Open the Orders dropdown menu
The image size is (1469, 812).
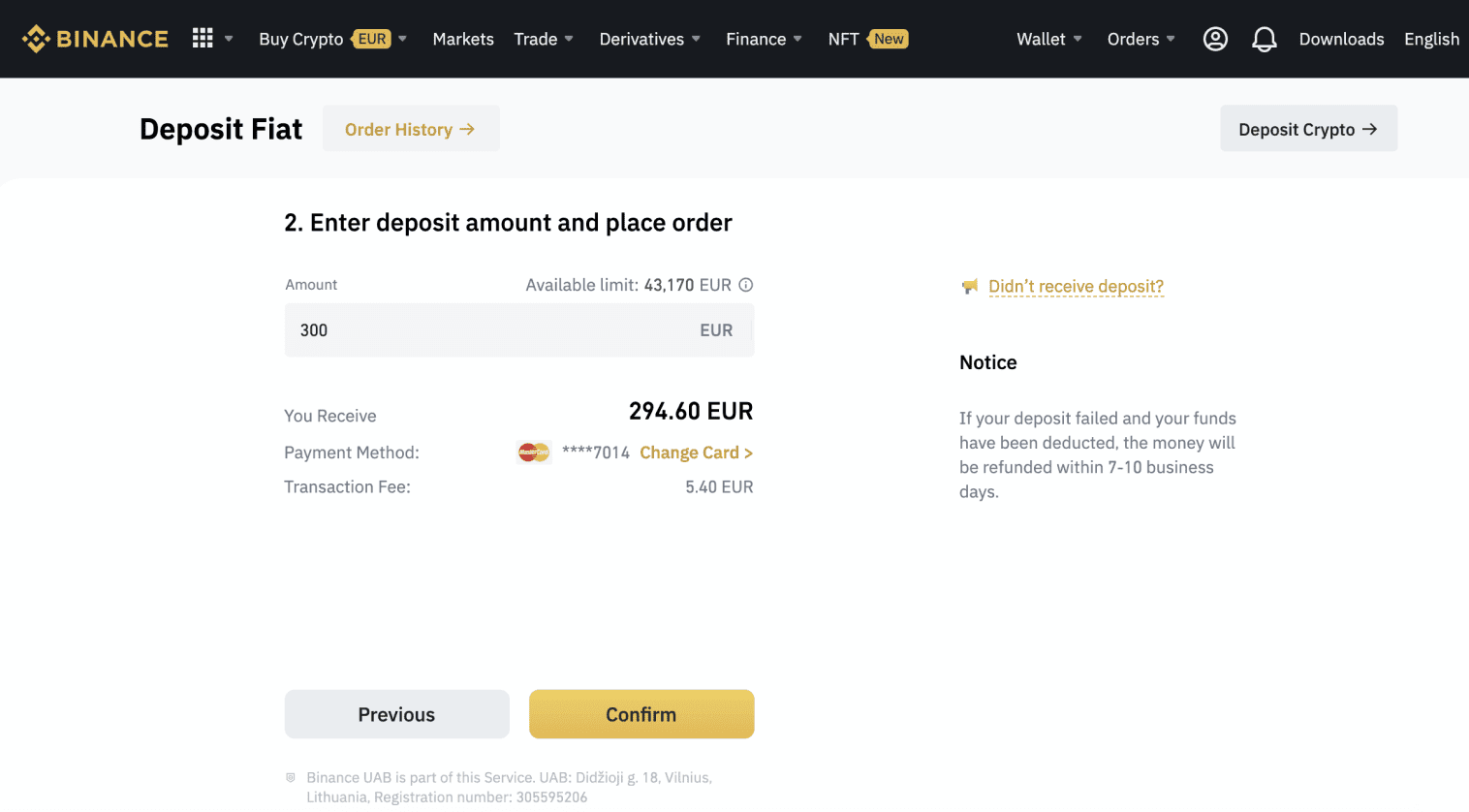click(x=1141, y=39)
